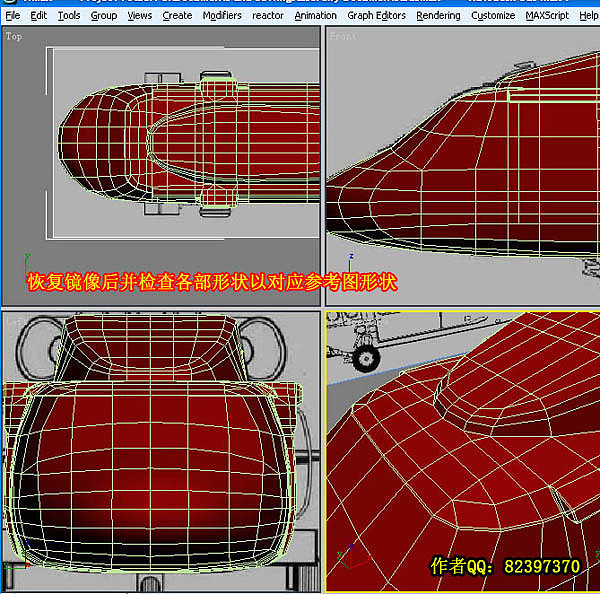The height and width of the screenshot is (594, 600).
Task: Open the Views menu
Action: pos(140,16)
